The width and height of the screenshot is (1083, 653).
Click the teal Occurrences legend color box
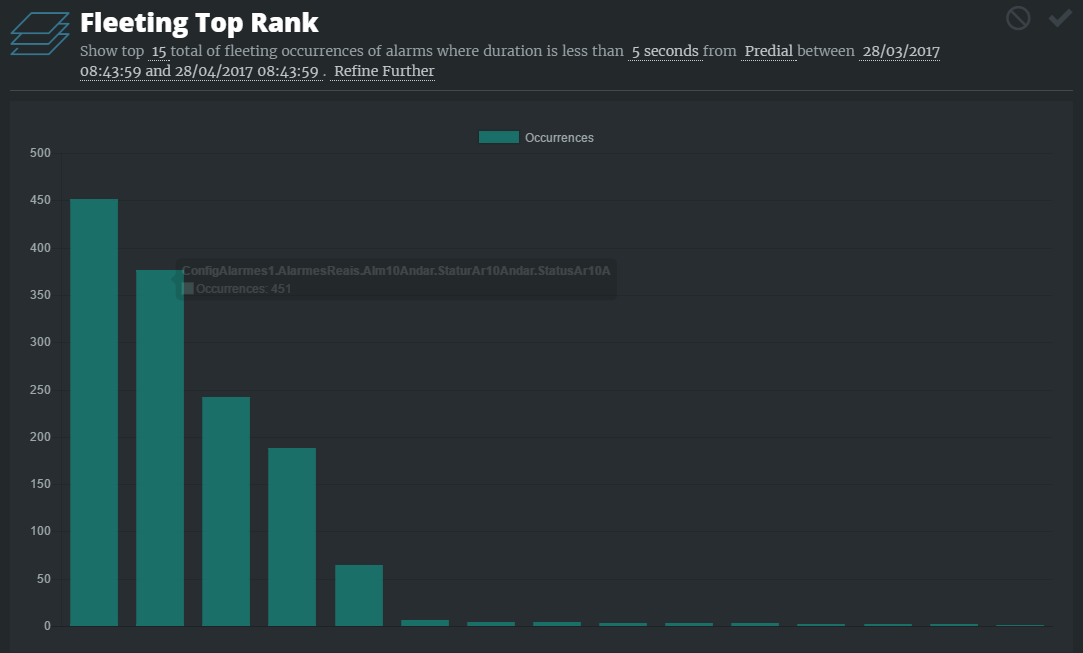click(498, 138)
